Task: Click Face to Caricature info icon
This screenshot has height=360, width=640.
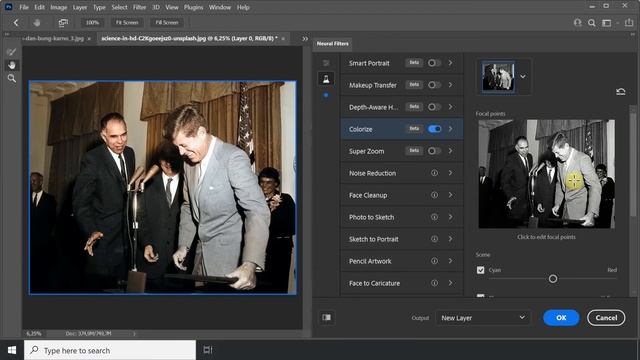Action: 434,283
